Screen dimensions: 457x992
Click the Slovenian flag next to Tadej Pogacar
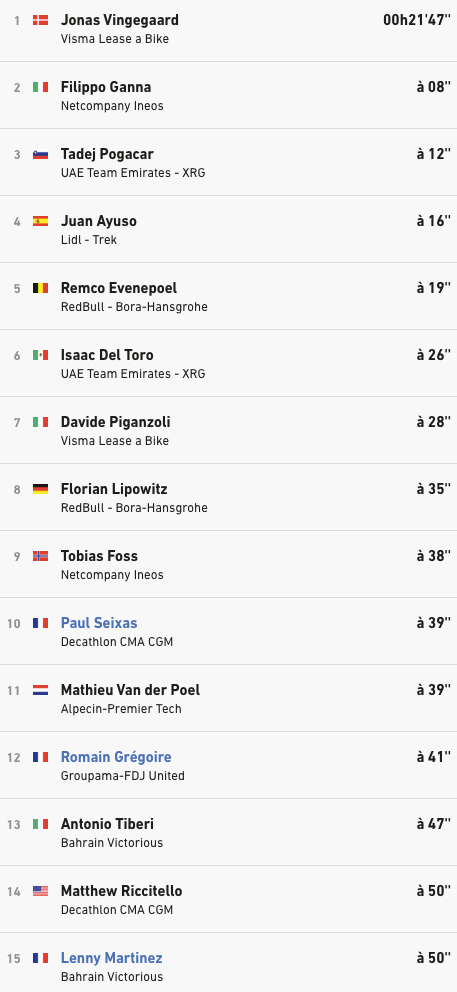pos(41,154)
